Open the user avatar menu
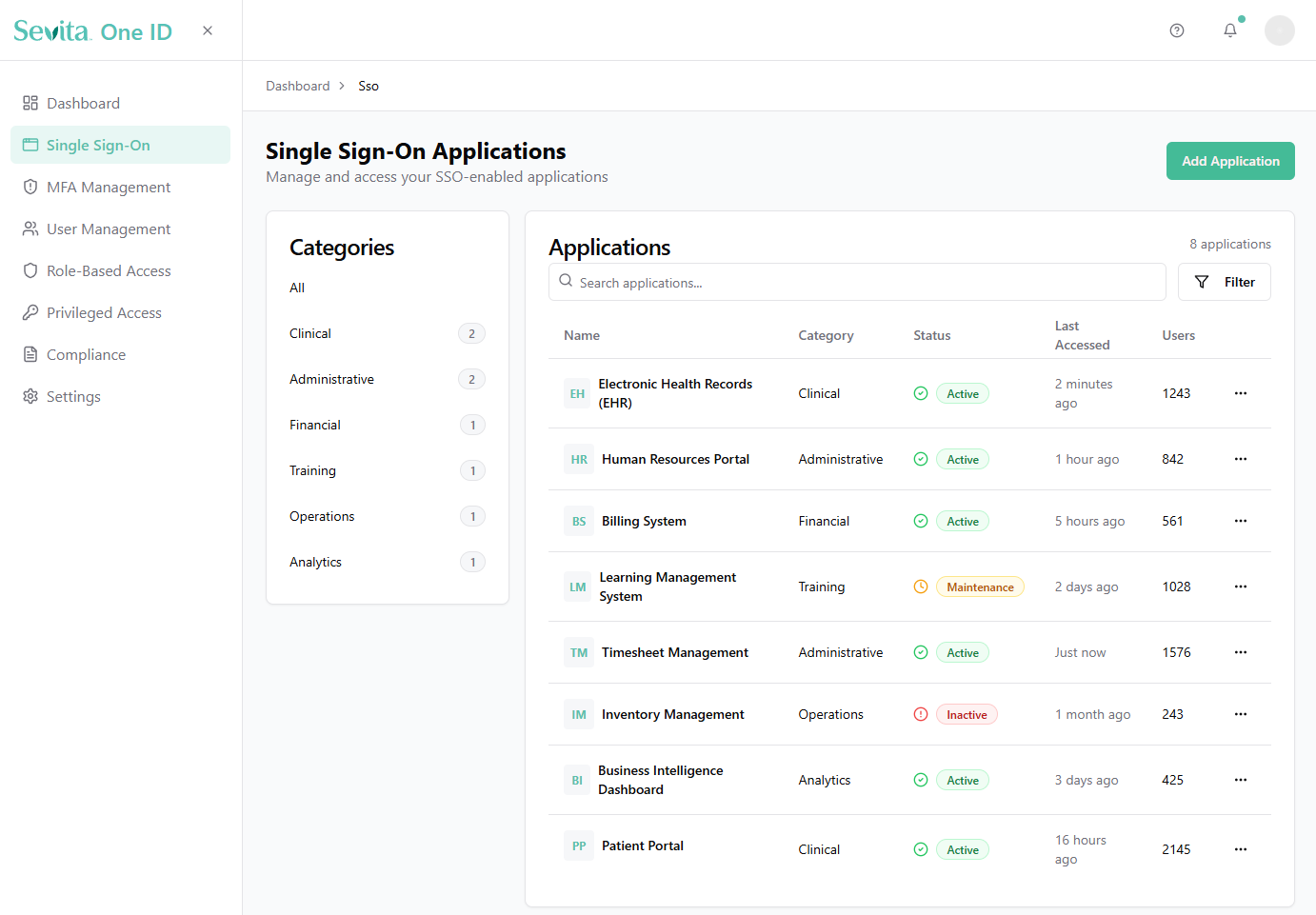Screen dimensions: 1316x915 point(1280,30)
